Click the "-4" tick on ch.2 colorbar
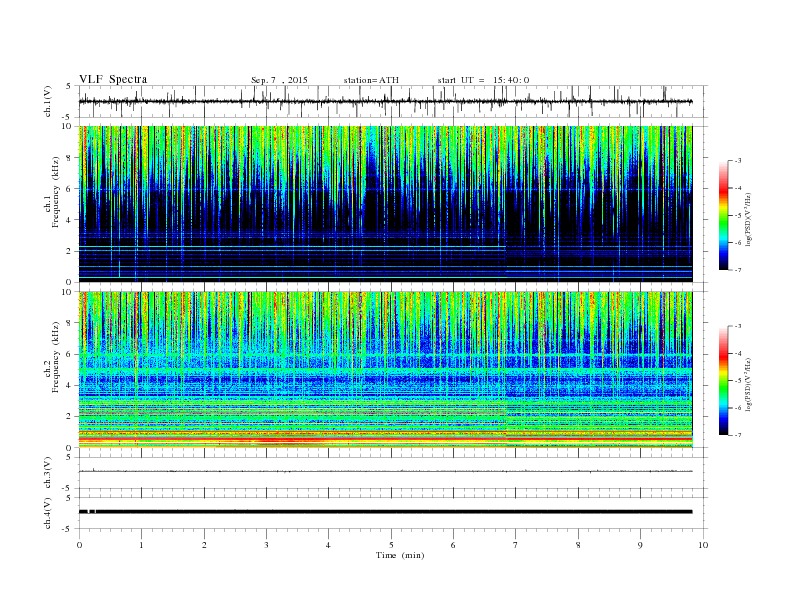The width and height of the screenshot is (792, 612). point(738,353)
